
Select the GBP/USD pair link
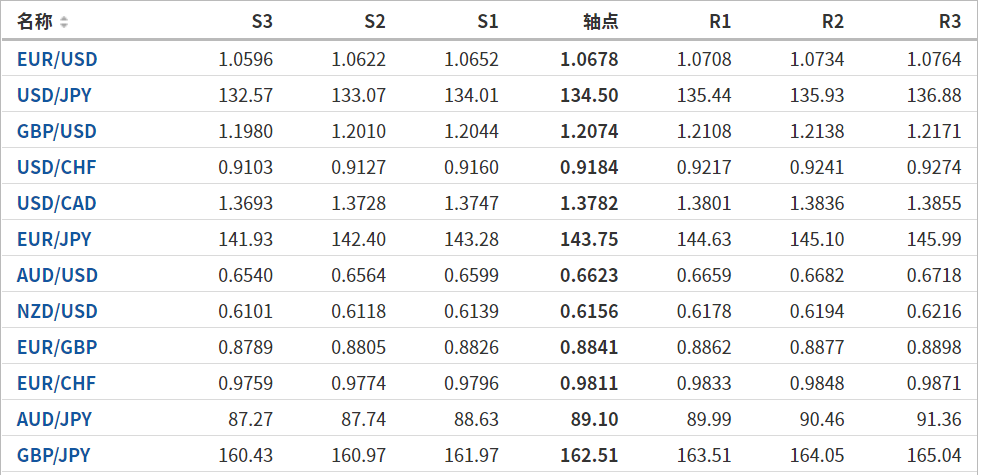pyautogui.click(x=57, y=131)
